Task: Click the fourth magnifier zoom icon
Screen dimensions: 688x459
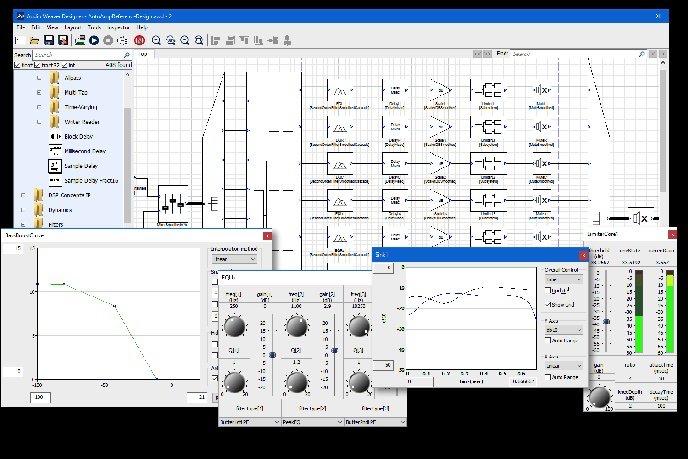Action: pos(199,40)
